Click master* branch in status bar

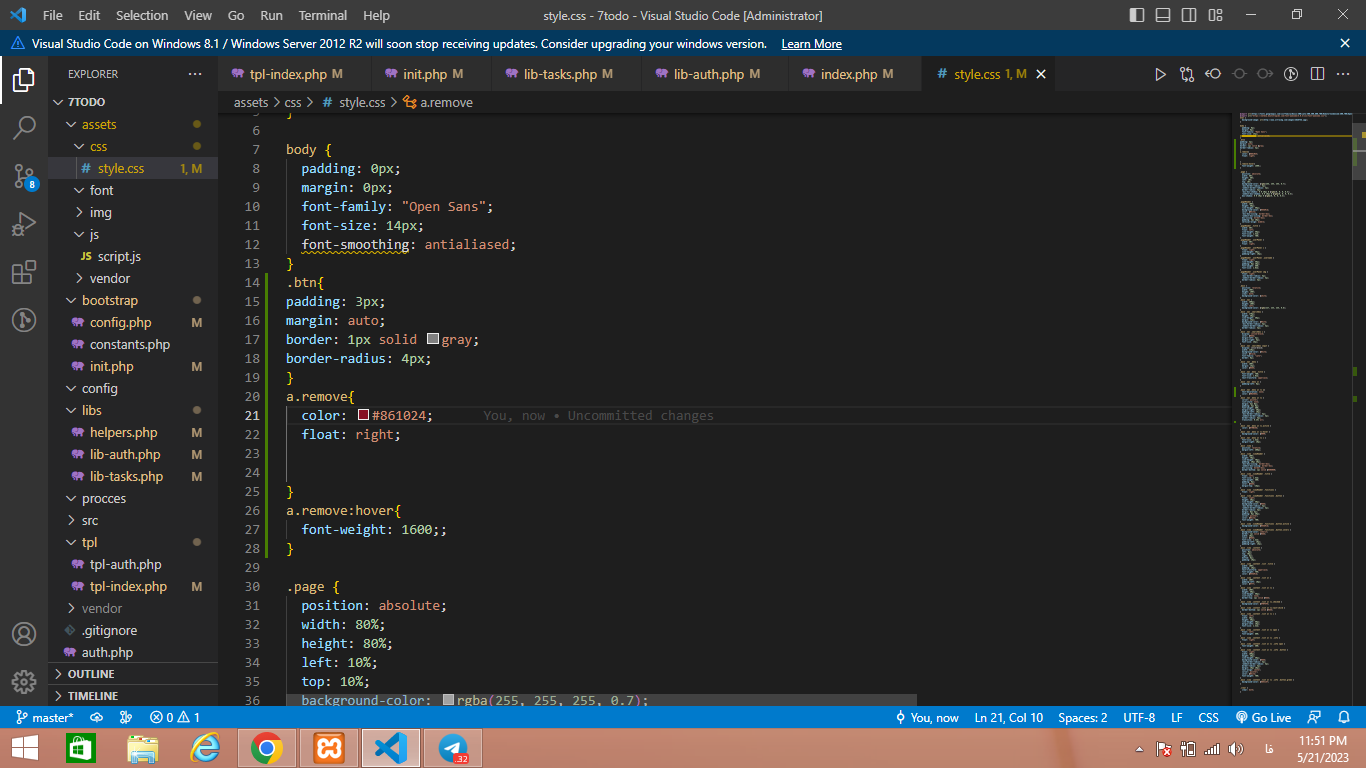(45, 718)
